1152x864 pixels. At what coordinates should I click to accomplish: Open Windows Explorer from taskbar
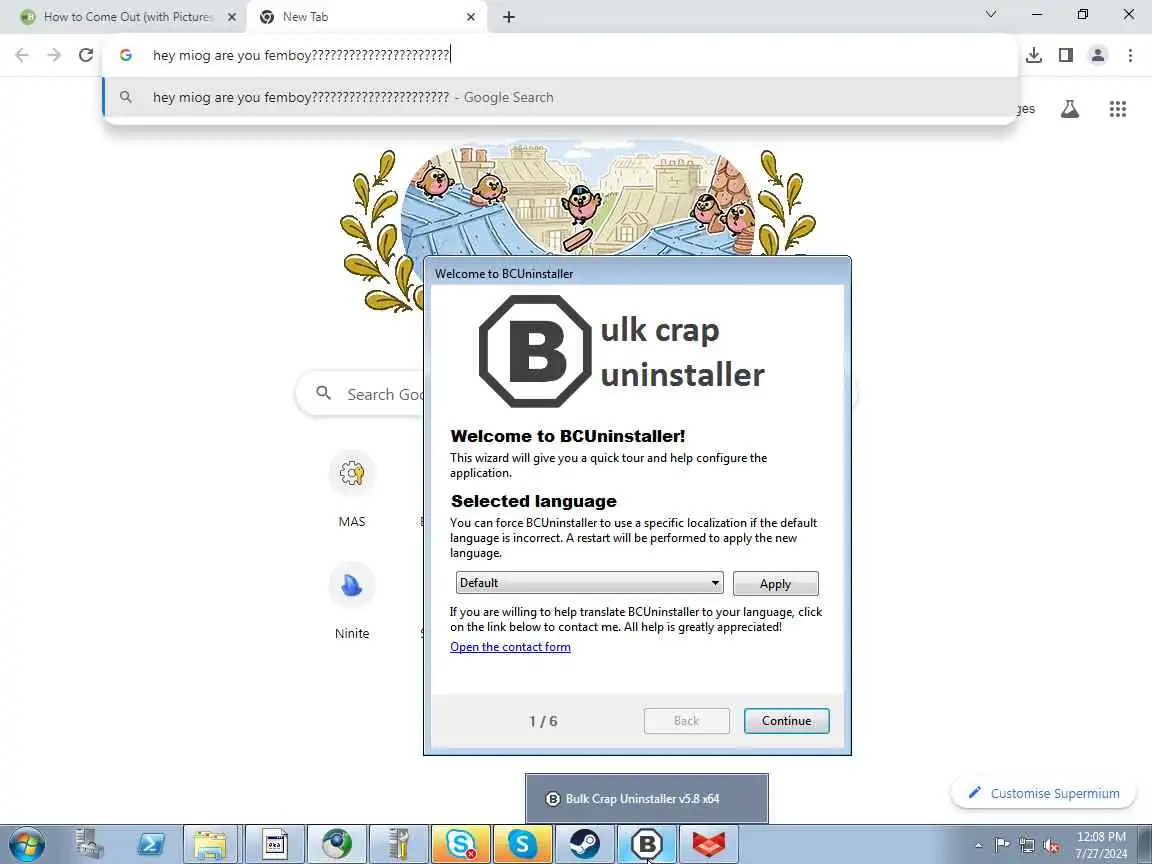coord(211,844)
